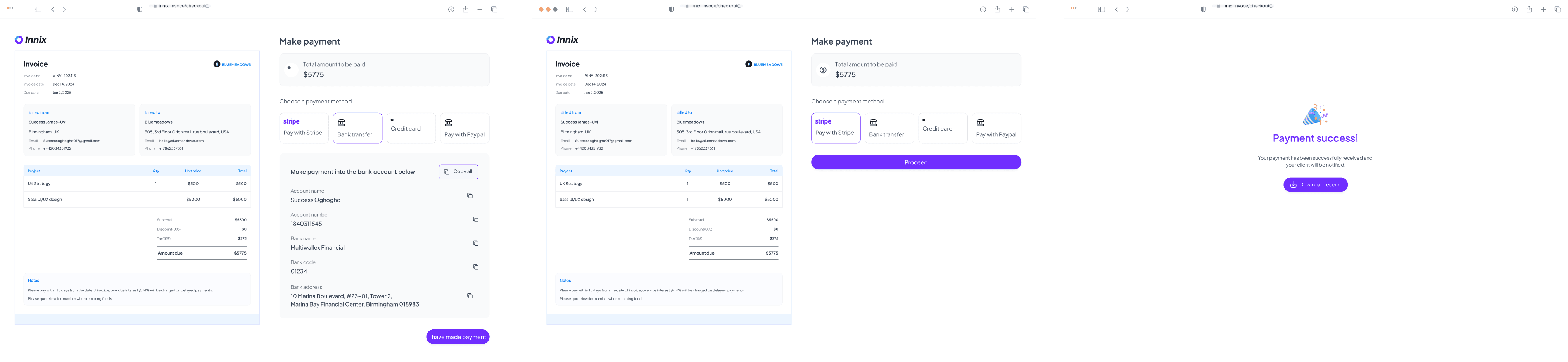
Task: Click hello@bluemeadows.com in Proceed window invoice
Action: [713, 141]
